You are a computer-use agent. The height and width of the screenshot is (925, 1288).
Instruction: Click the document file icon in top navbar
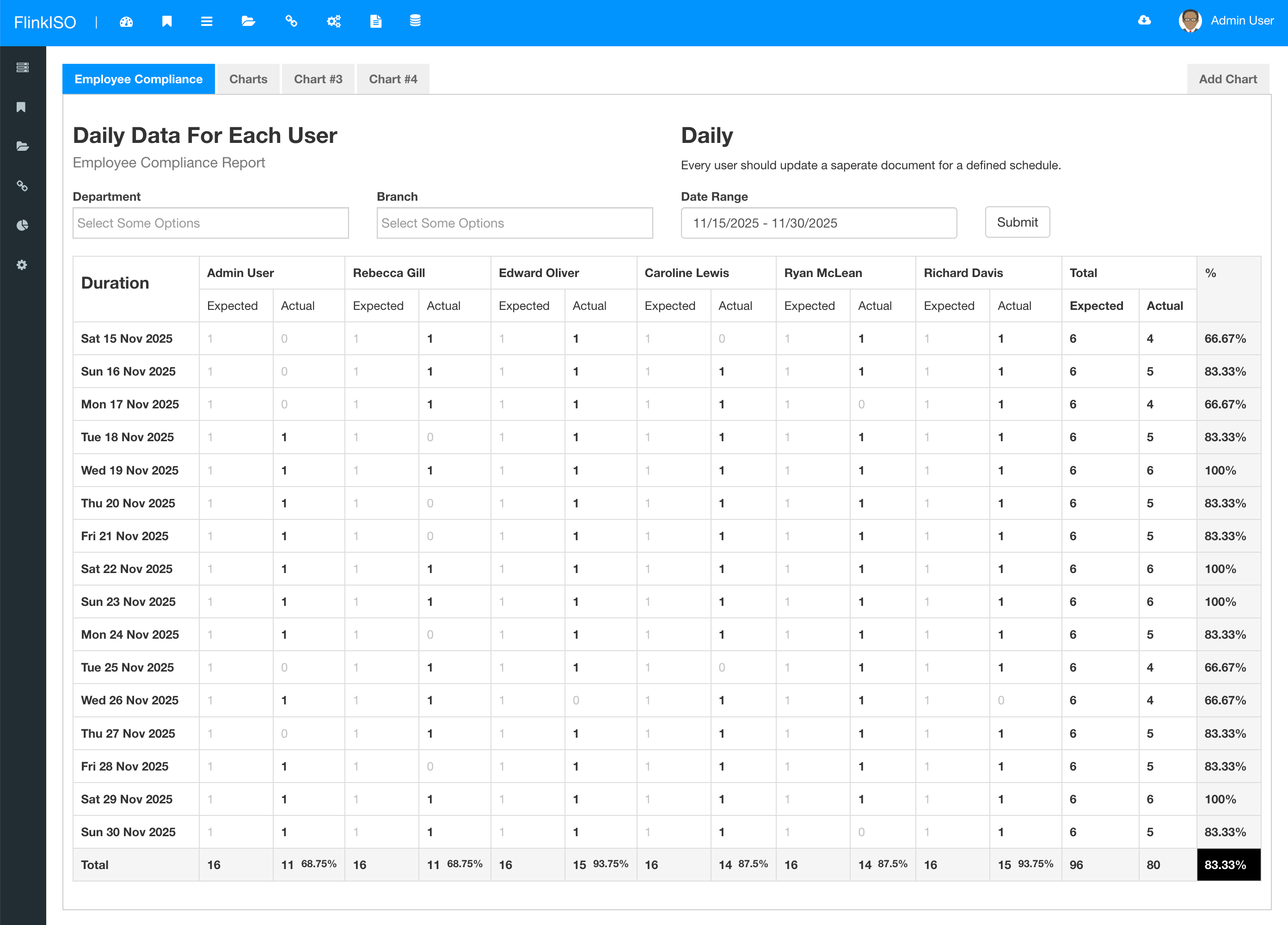[375, 22]
